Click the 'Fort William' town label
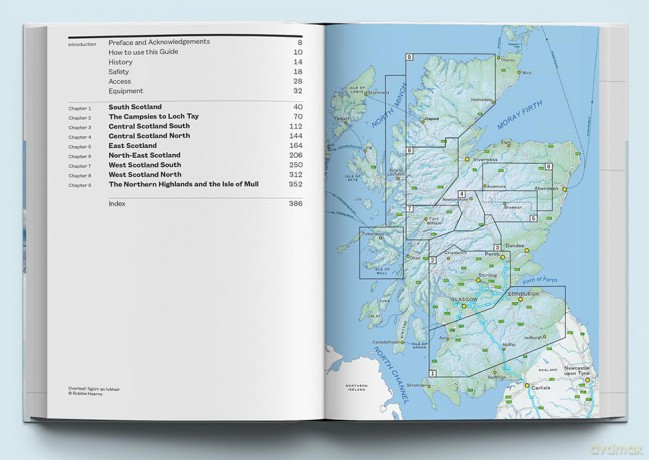Image resolution: width=649 pixels, height=460 pixels. [434, 221]
